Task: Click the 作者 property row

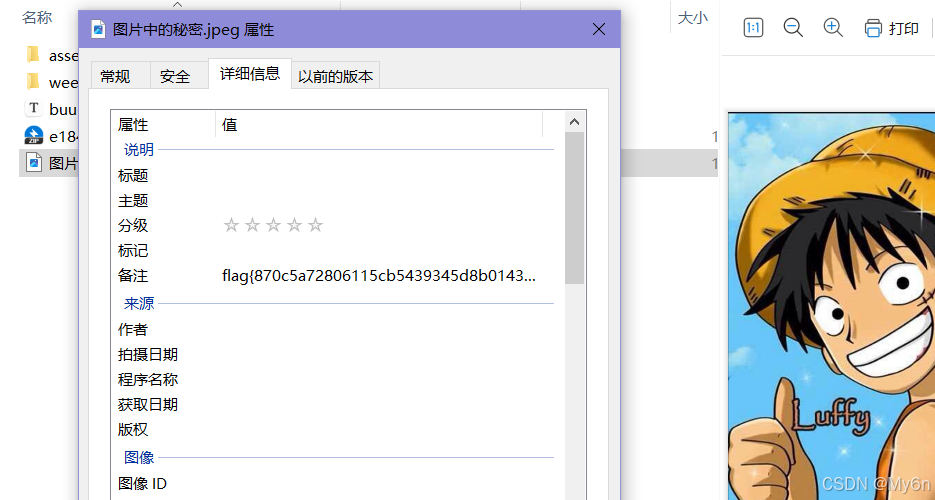Action: 336,330
